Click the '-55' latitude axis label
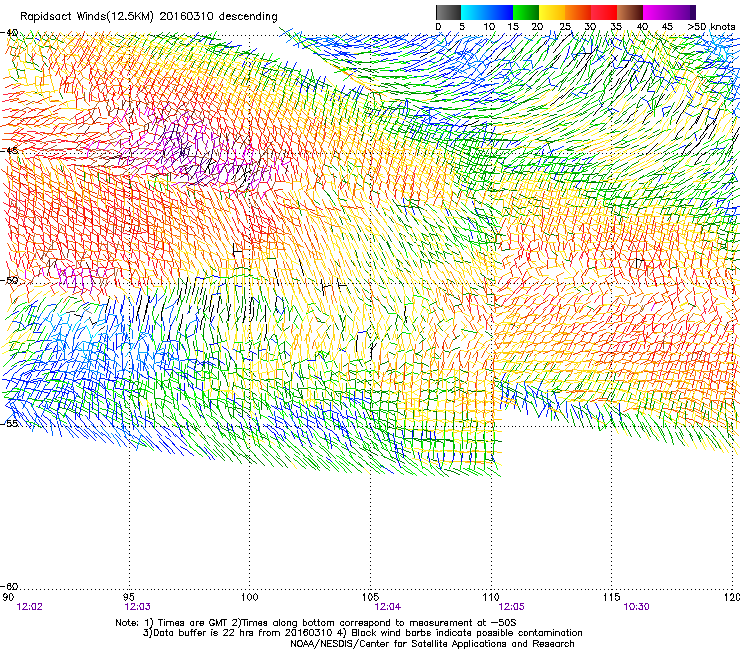The height and width of the screenshot is (650, 740). [x=9, y=423]
